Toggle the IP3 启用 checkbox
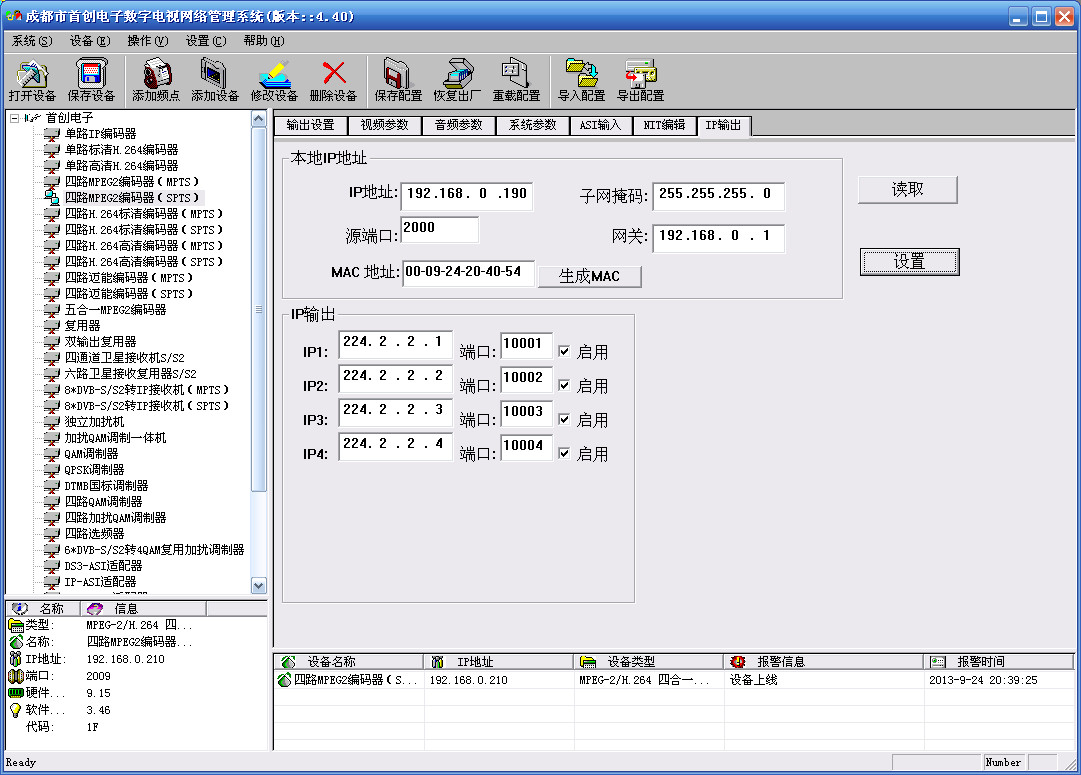The height and width of the screenshot is (775, 1081). point(564,419)
